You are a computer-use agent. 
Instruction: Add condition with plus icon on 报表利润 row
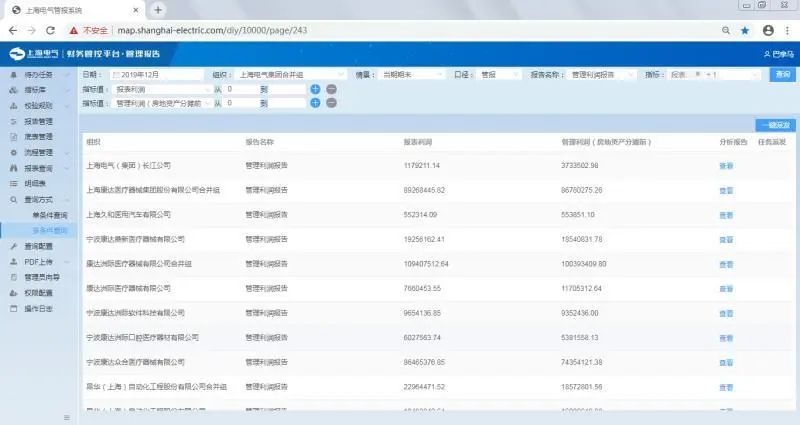[315, 89]
